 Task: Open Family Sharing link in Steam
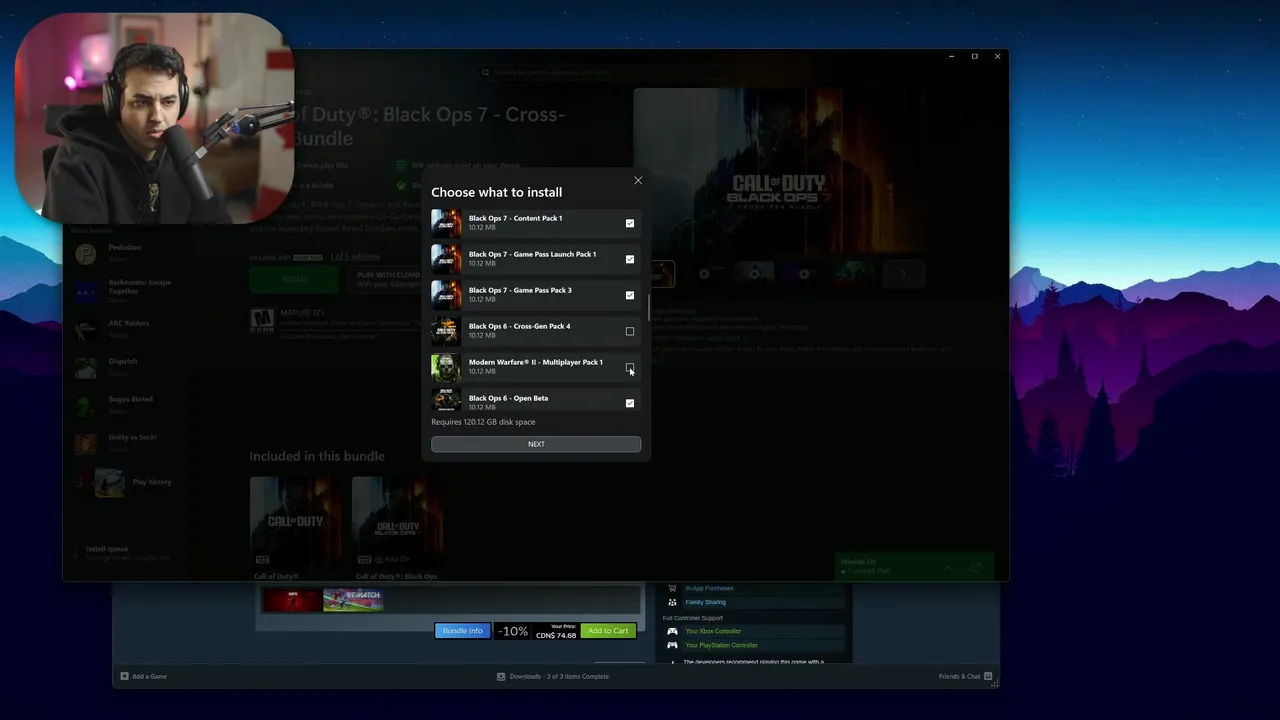(706, 602)
